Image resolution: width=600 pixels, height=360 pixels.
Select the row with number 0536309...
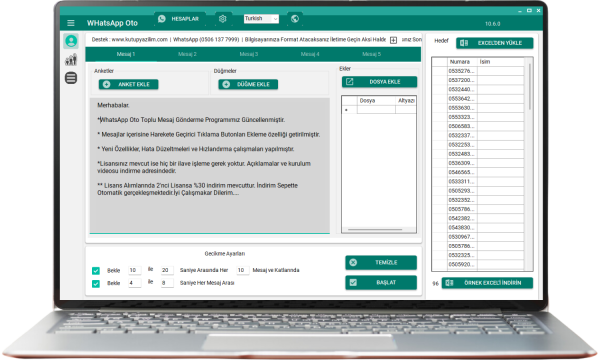click(478, 163)
